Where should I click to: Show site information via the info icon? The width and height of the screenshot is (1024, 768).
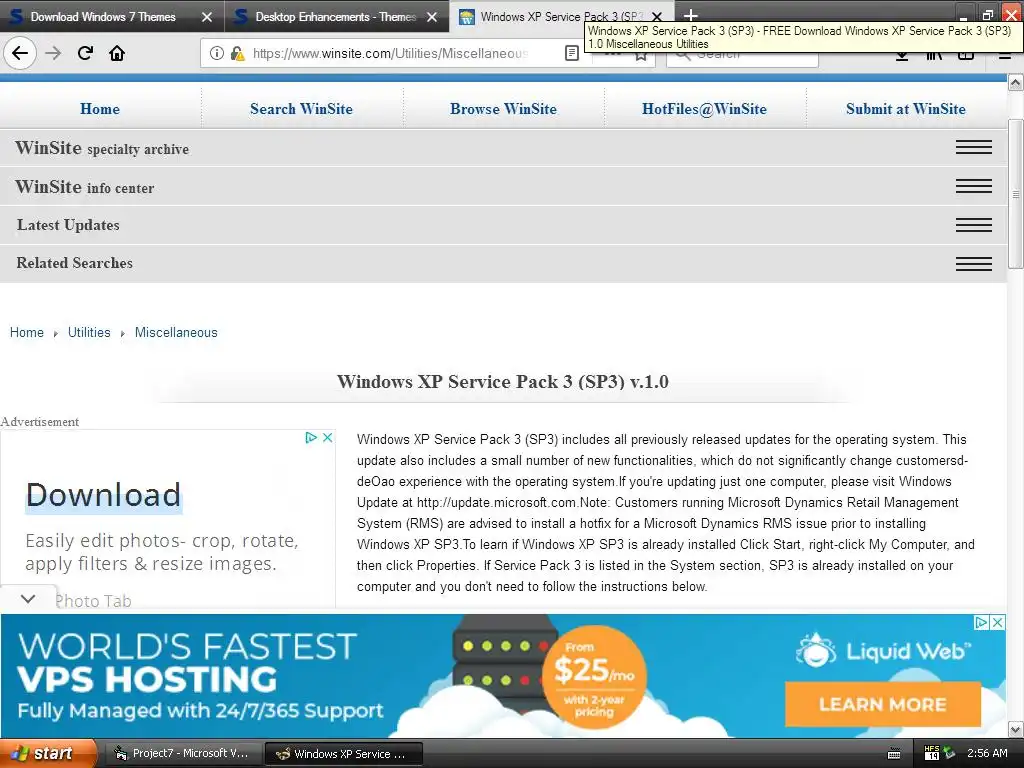coord(217,53)
